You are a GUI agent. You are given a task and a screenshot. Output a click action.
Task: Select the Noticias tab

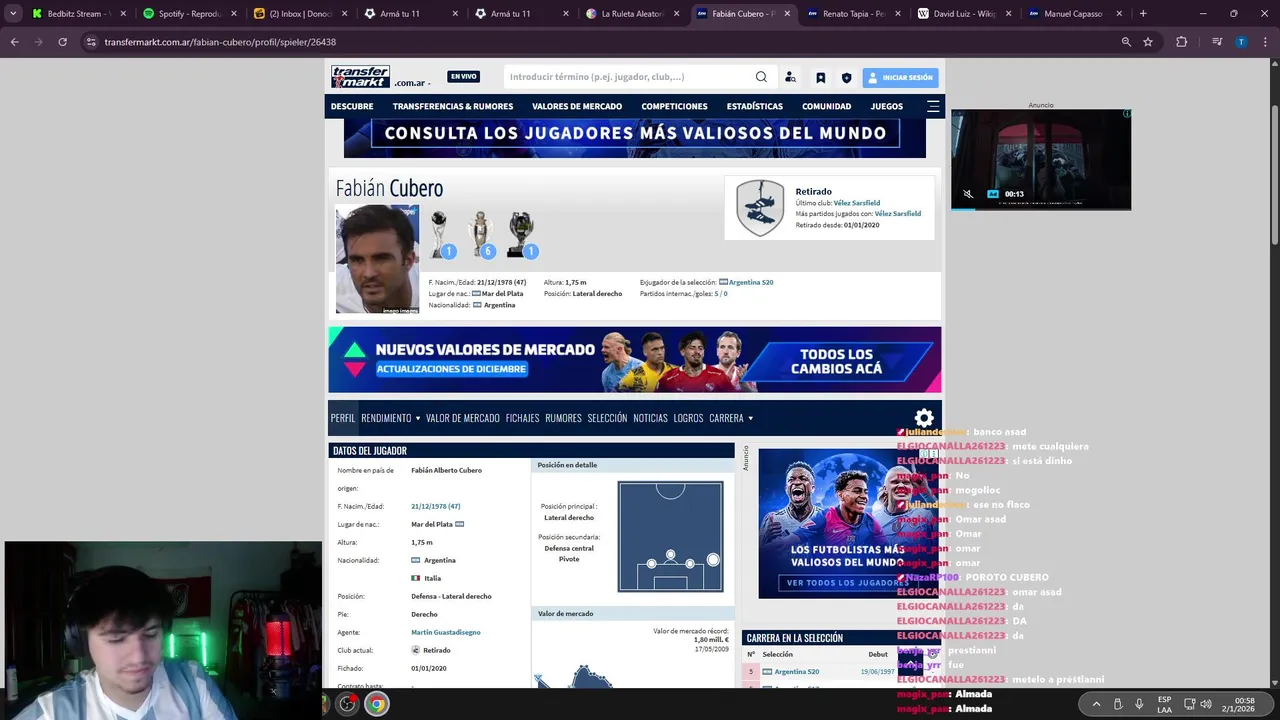point(650,418)
